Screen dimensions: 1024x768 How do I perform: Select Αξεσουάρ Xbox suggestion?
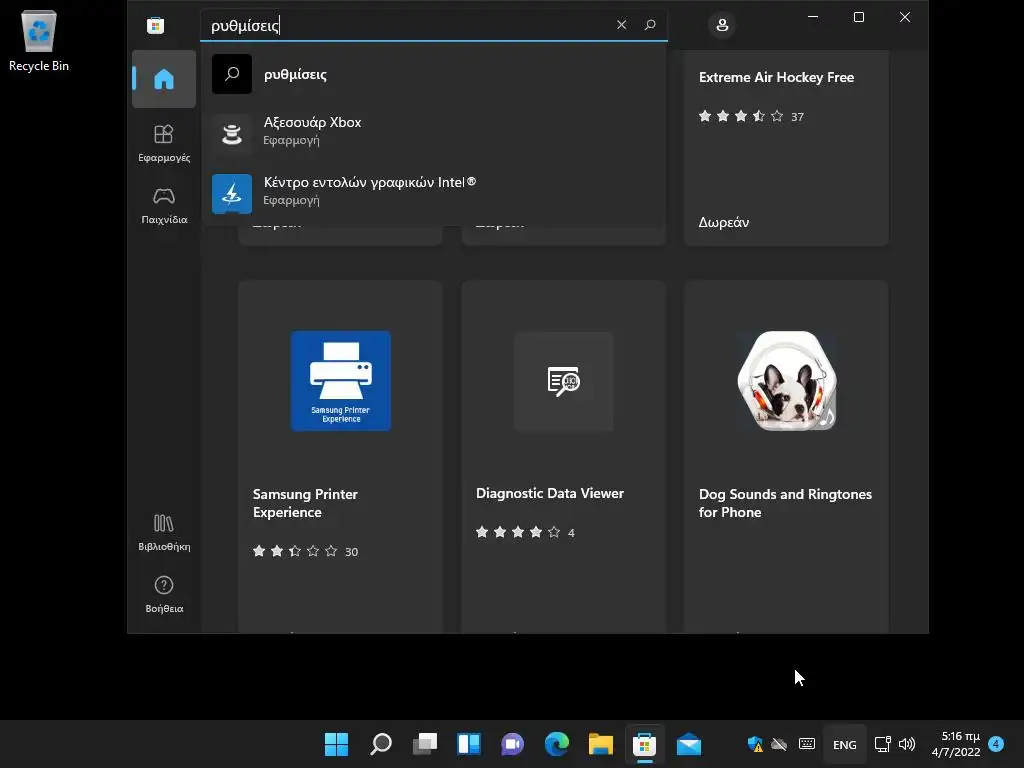[x=434, y=133]
